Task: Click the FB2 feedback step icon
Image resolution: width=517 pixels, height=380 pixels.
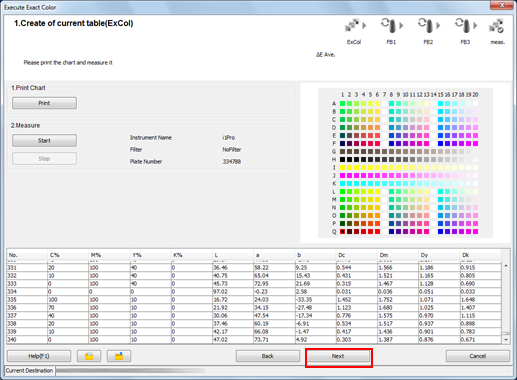Action: point(426,25)
